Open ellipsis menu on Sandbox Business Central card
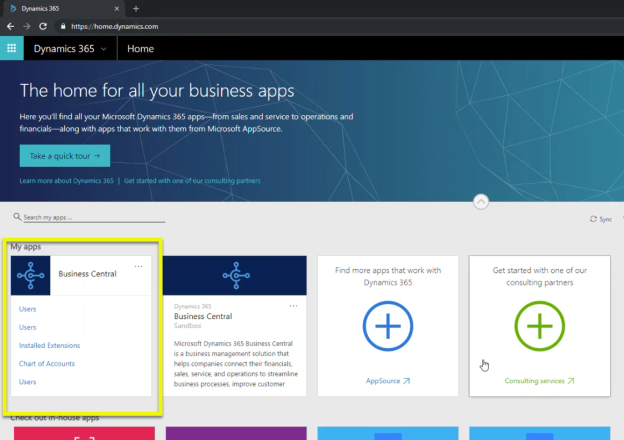This screenshot has width=624, height=440. coord(293,306)
